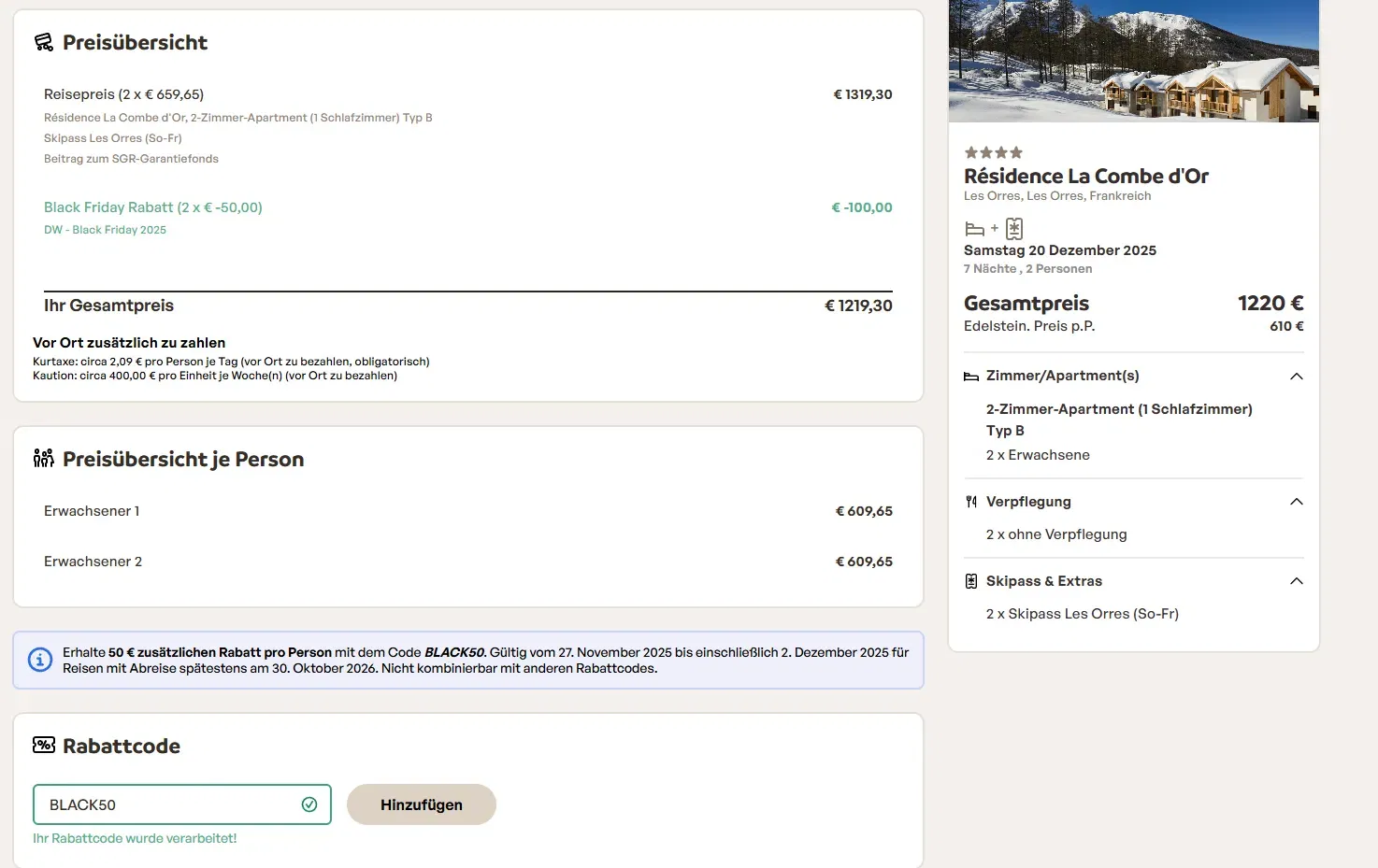Click the Black Friday Rabatt line
Screen dimensions: 1378x868
pyautogui.click(x=153, y=207)
